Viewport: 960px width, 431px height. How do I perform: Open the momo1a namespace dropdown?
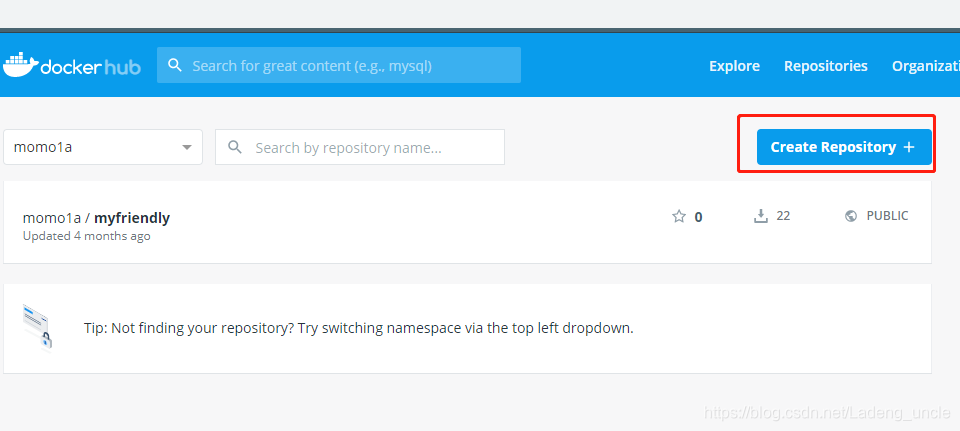103,147
